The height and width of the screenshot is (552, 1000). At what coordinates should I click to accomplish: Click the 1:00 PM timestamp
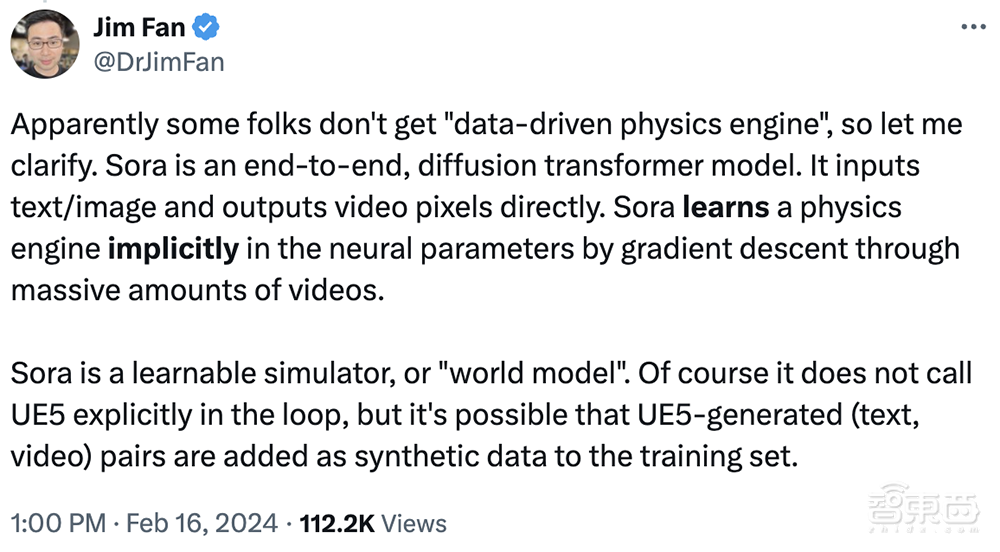coord(57,524)
